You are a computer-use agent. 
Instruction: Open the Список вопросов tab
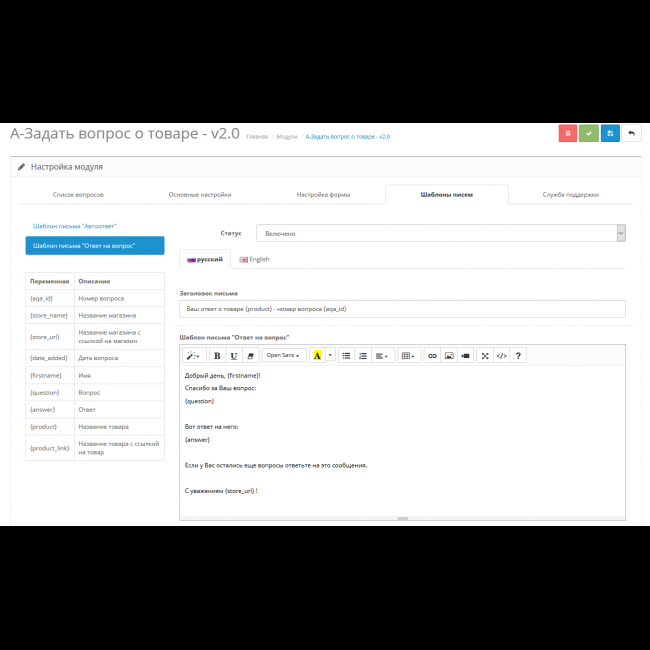pos(78,195)
